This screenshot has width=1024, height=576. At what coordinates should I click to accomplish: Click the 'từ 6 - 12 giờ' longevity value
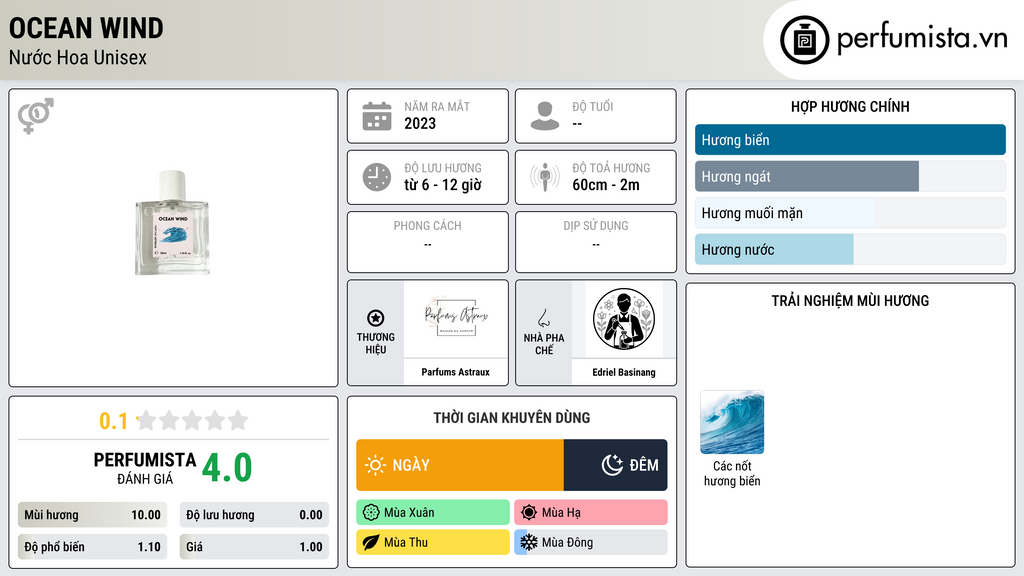[443, 185]
